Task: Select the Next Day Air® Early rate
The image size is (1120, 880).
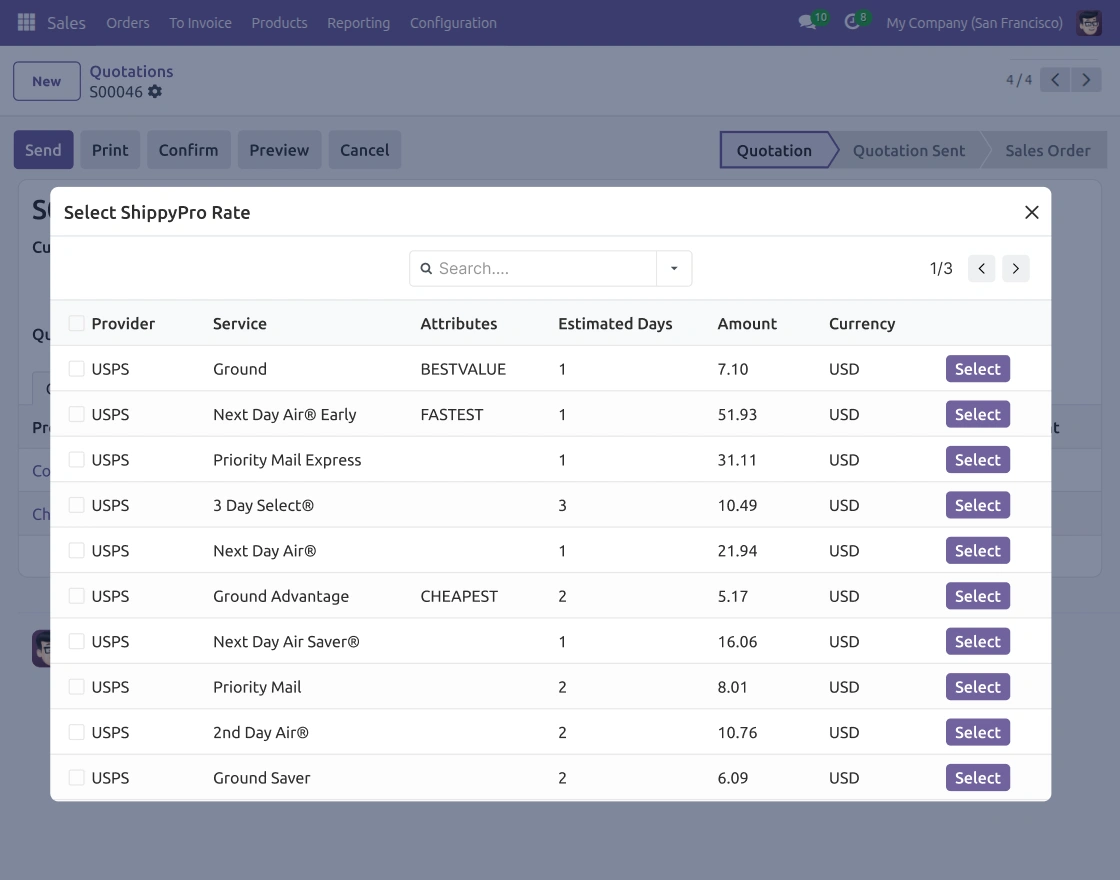Action: coord(977,414)
